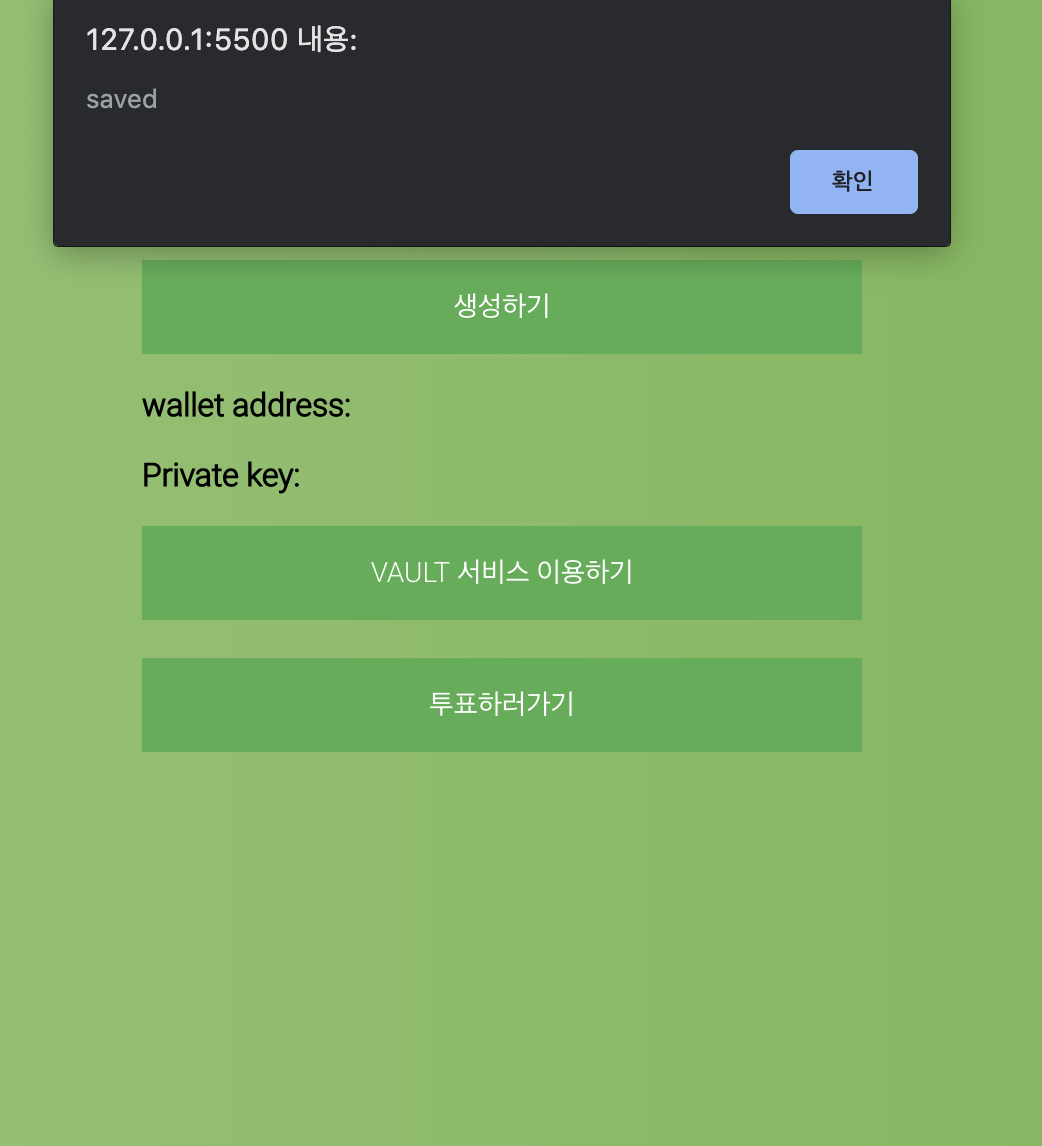Click the 127.0.0.1:5500 내용: alert title
Image resolution: width=1042 pixels, height=1146 pixels.
[221, 39]
